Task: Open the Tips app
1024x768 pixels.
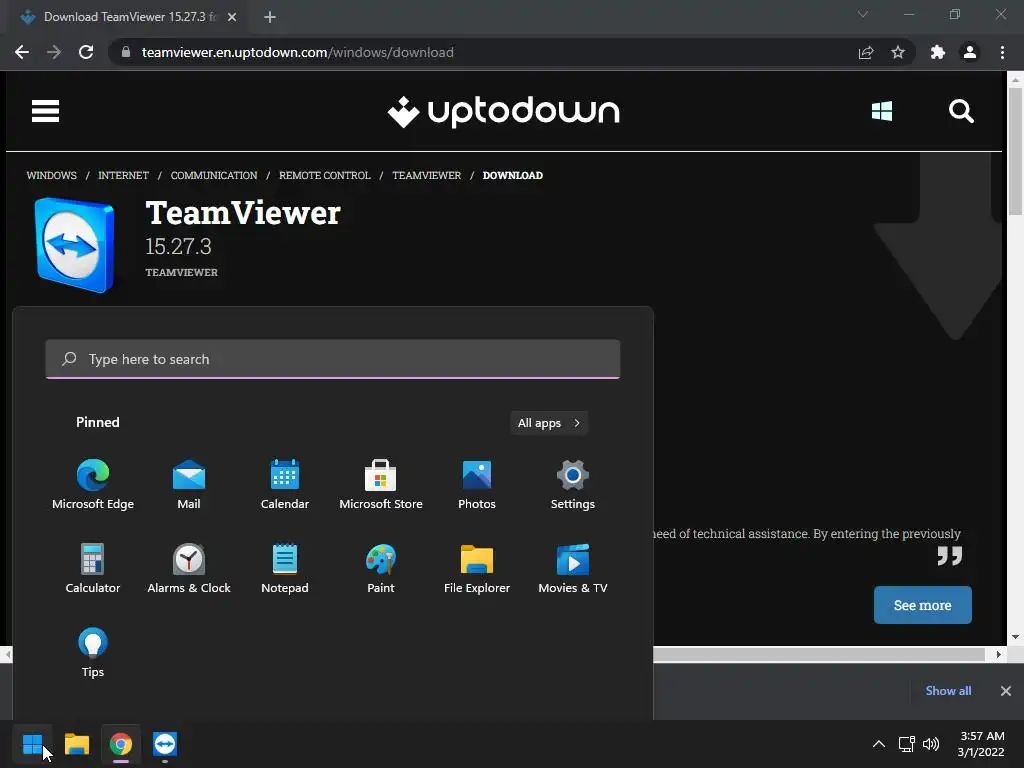Action: [x=93, y=652]
